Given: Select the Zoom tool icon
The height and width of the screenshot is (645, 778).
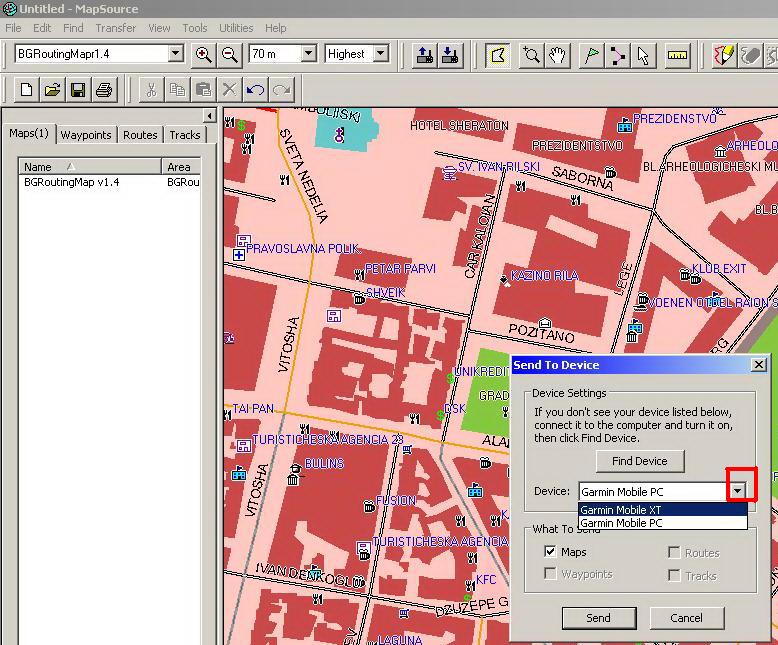Looking at the screenshot, I should tap(531, 55).
